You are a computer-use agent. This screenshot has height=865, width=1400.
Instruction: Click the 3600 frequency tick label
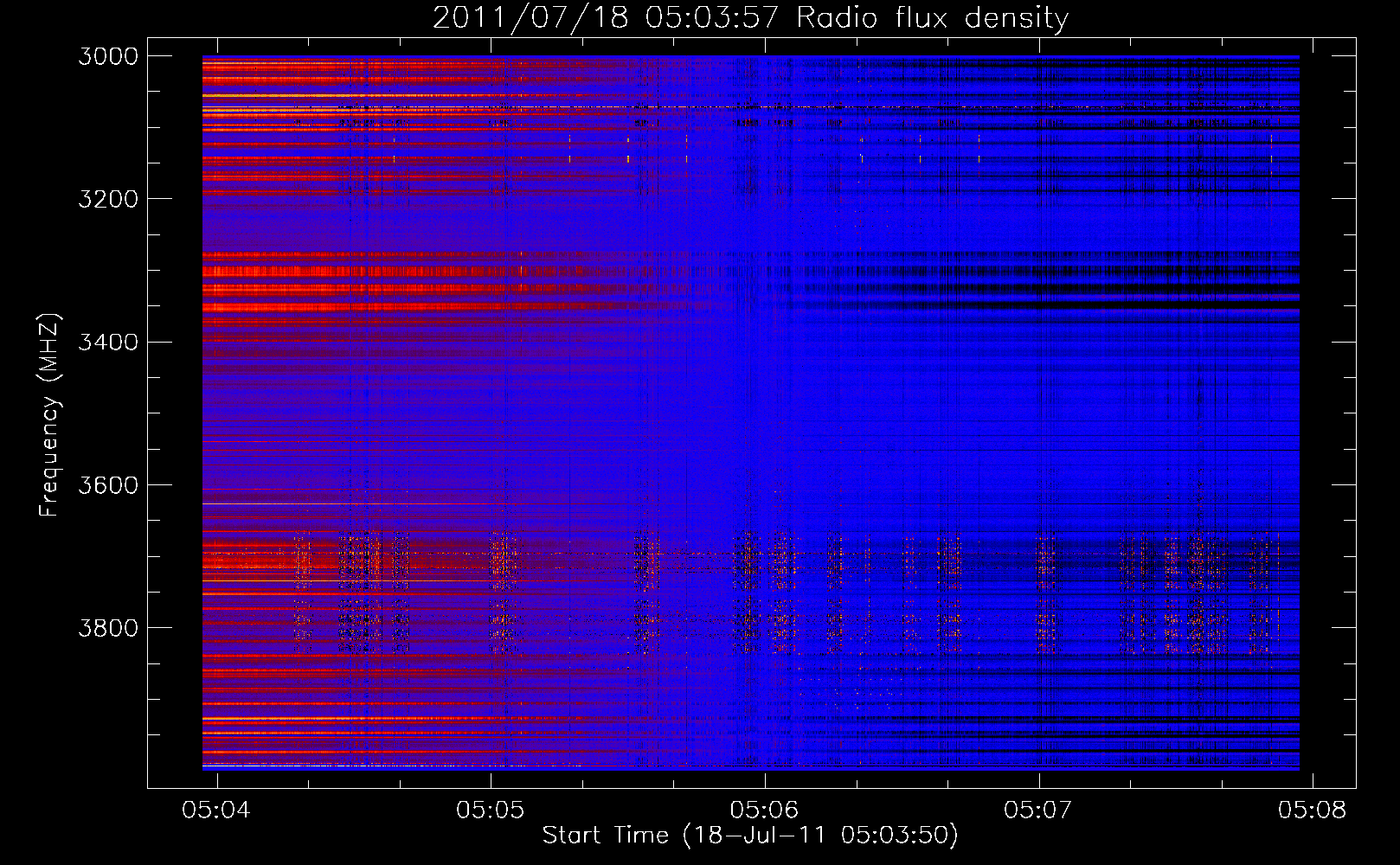pos(108,484)
